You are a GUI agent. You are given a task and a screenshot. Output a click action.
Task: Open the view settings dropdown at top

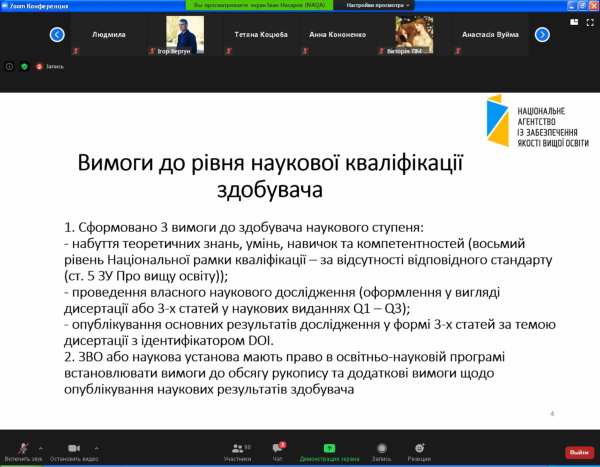[378, 5]
